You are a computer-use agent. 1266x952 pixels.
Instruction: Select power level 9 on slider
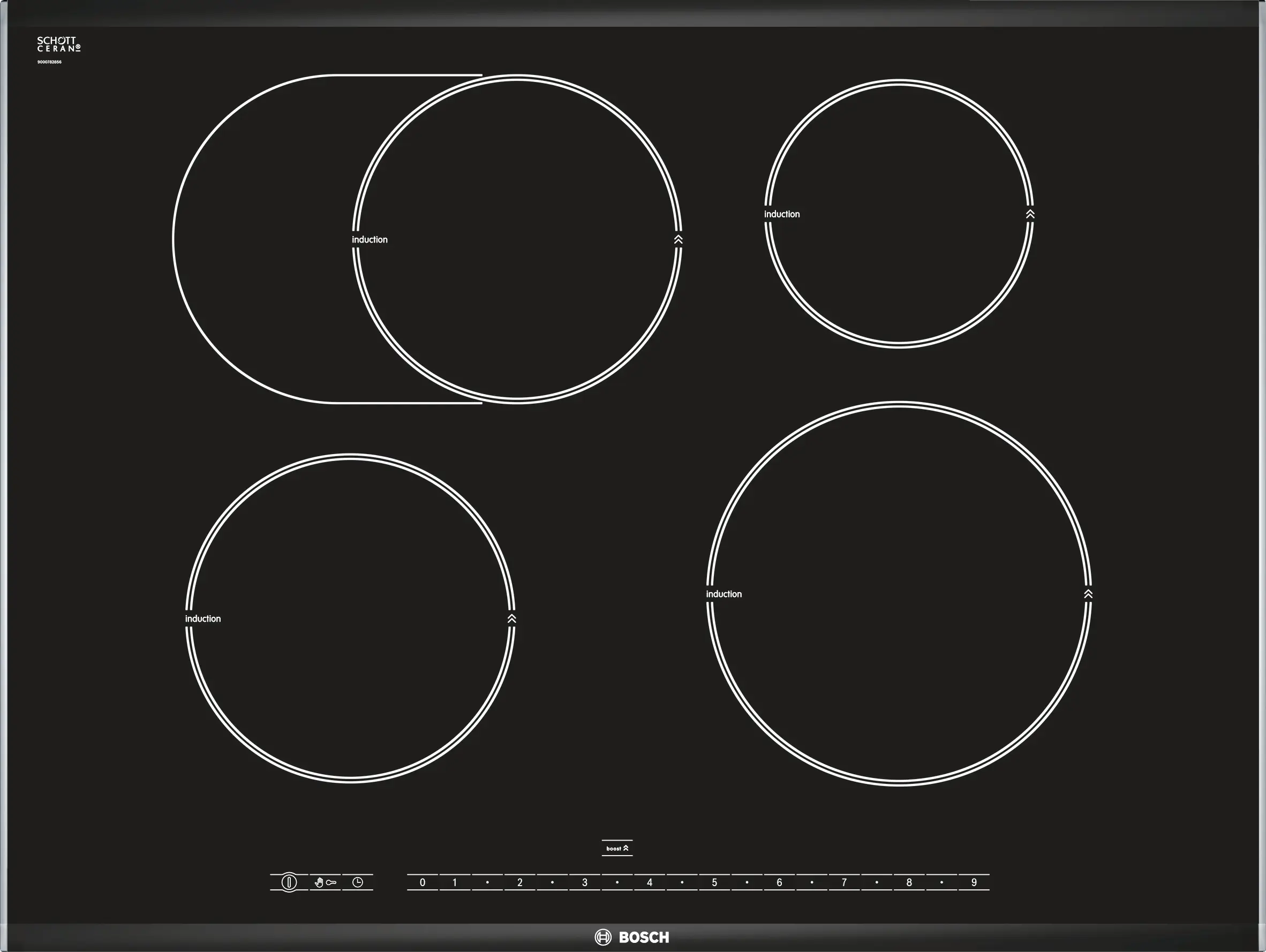click(x=974, y=882)
